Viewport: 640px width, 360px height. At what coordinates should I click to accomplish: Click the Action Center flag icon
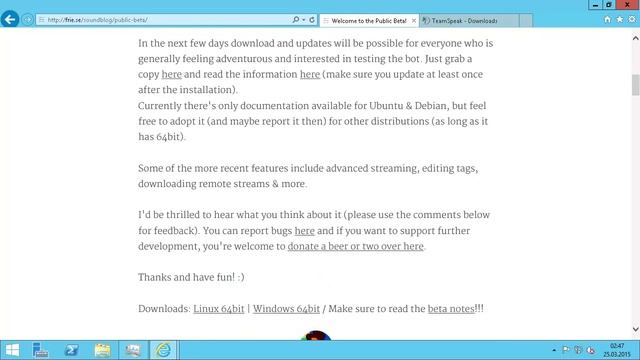(x=566, y=350)
